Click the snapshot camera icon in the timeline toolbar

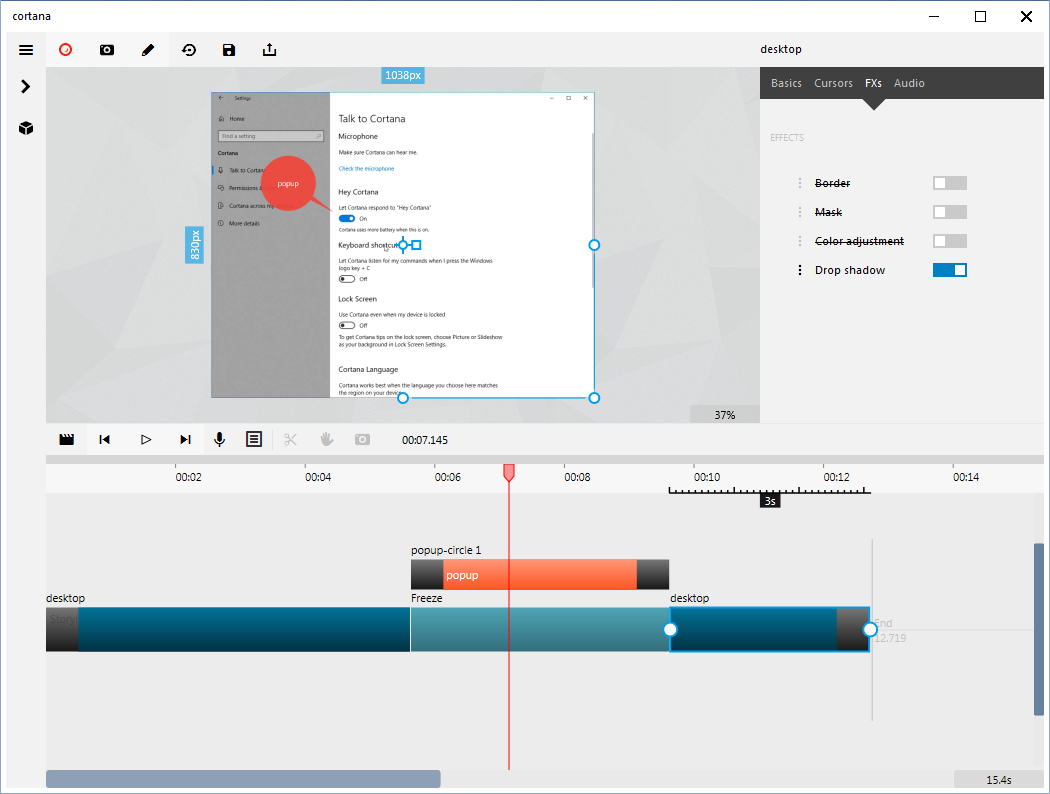(x=362, y=439)
